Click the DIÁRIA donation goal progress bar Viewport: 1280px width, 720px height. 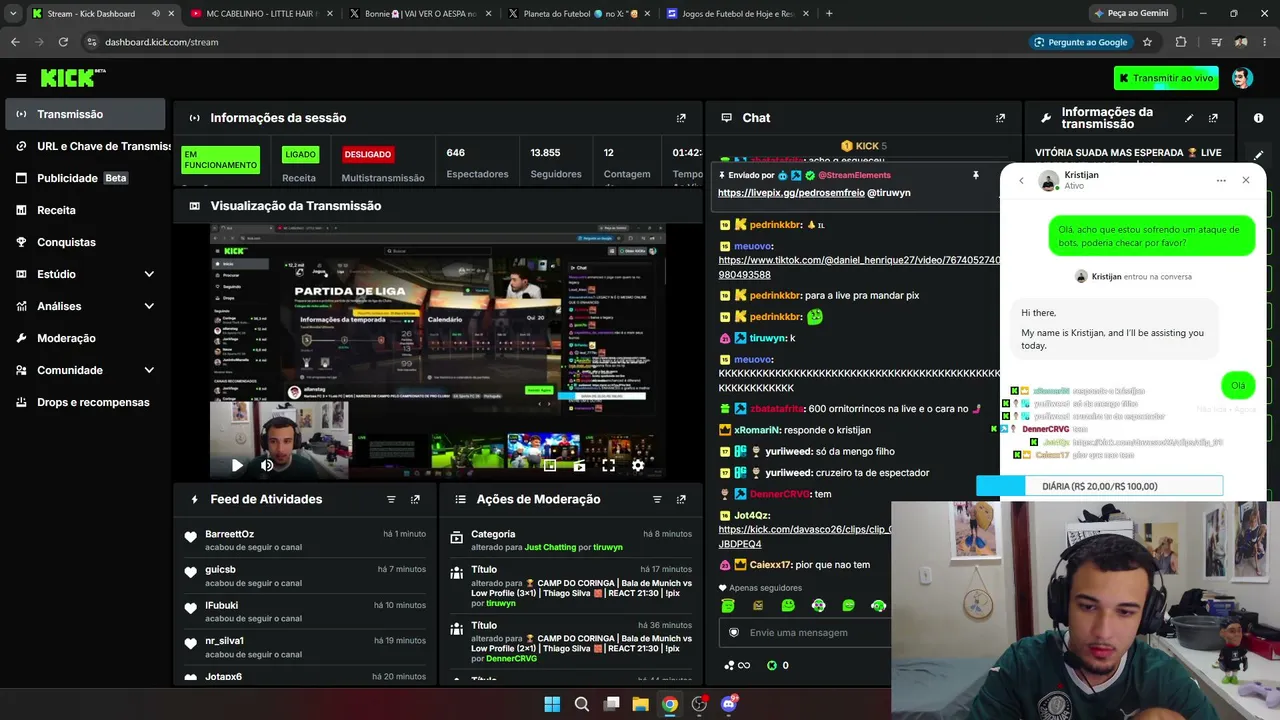click(1099, 486)
